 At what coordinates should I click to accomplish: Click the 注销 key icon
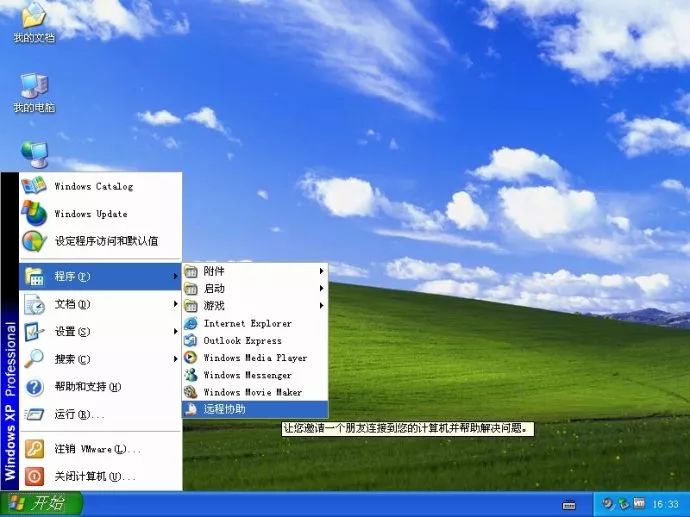34,449
